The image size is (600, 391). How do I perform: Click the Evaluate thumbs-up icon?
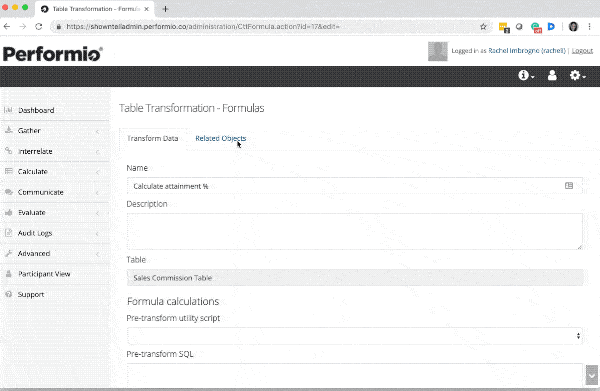(8, 212)
